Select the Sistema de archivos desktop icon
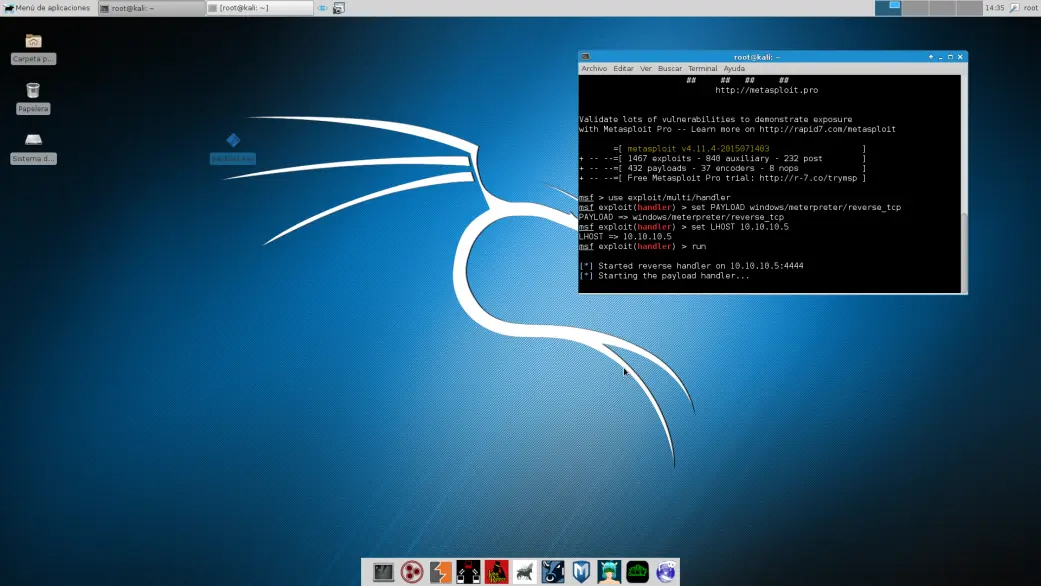This screenshot has height=586, width=1041. pos(33,148)
